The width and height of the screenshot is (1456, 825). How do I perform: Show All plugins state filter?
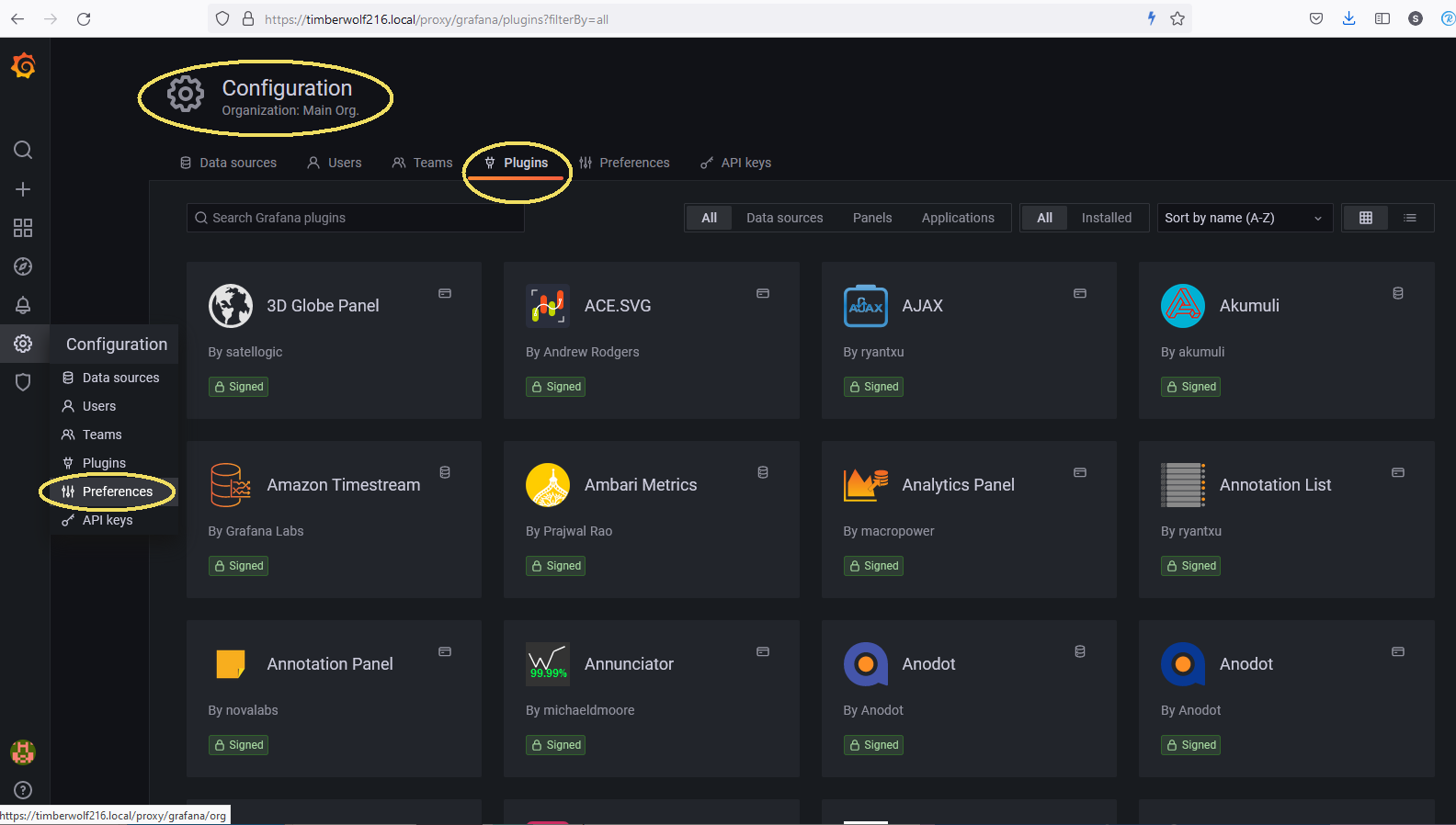point(1044,218)
